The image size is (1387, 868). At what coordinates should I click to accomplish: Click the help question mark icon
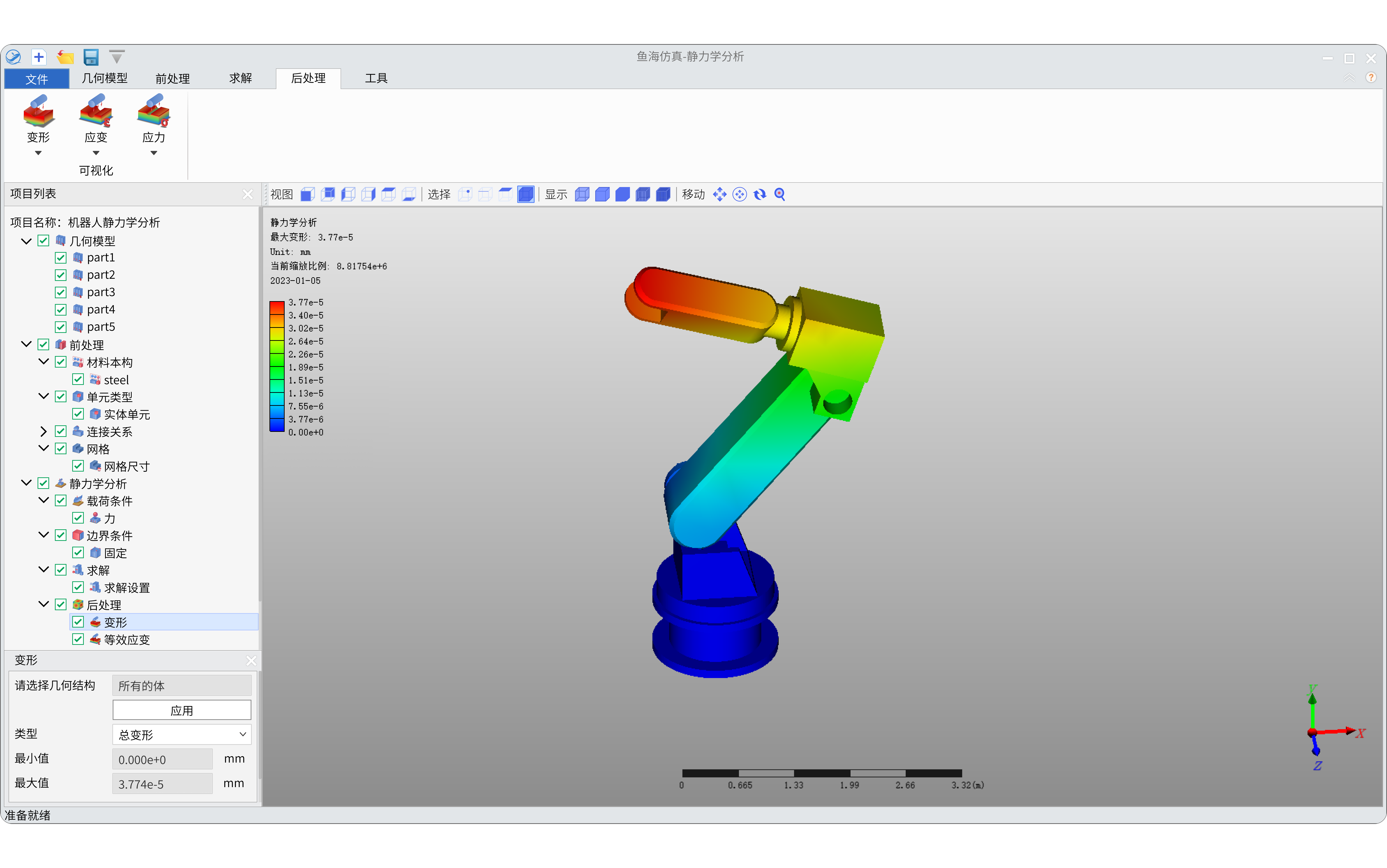pyautogui.click(x=1371, y=77)
